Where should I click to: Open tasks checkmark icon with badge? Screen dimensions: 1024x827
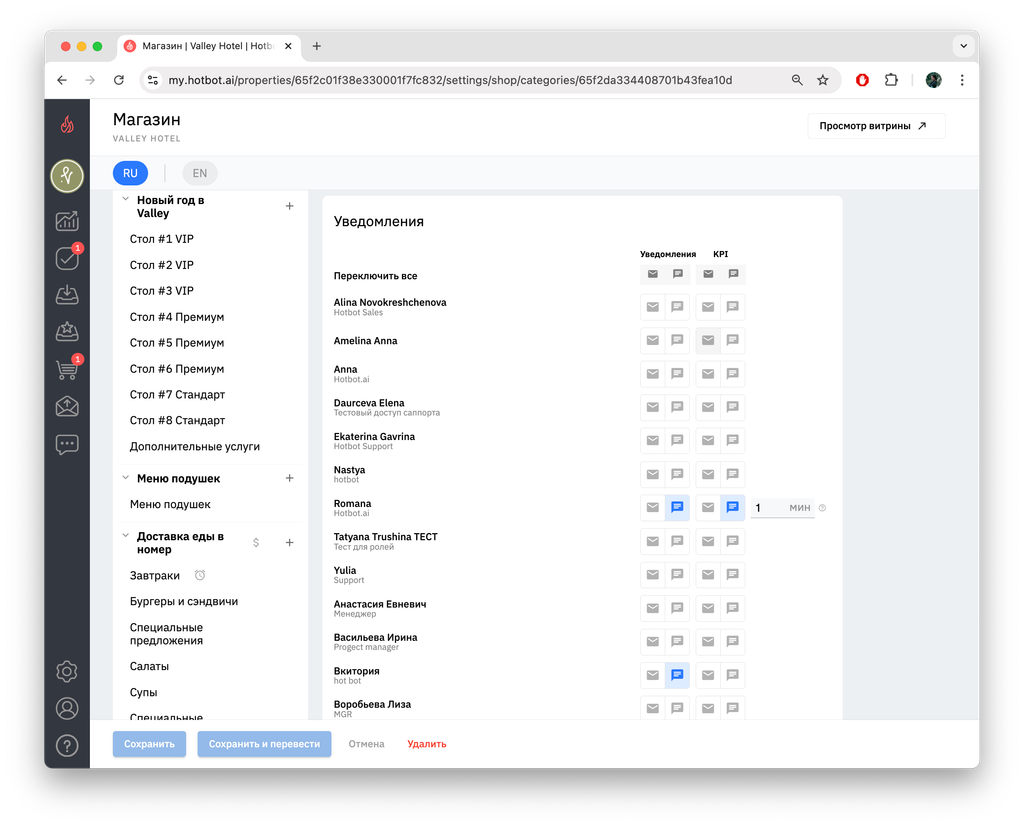click(67, 258)
